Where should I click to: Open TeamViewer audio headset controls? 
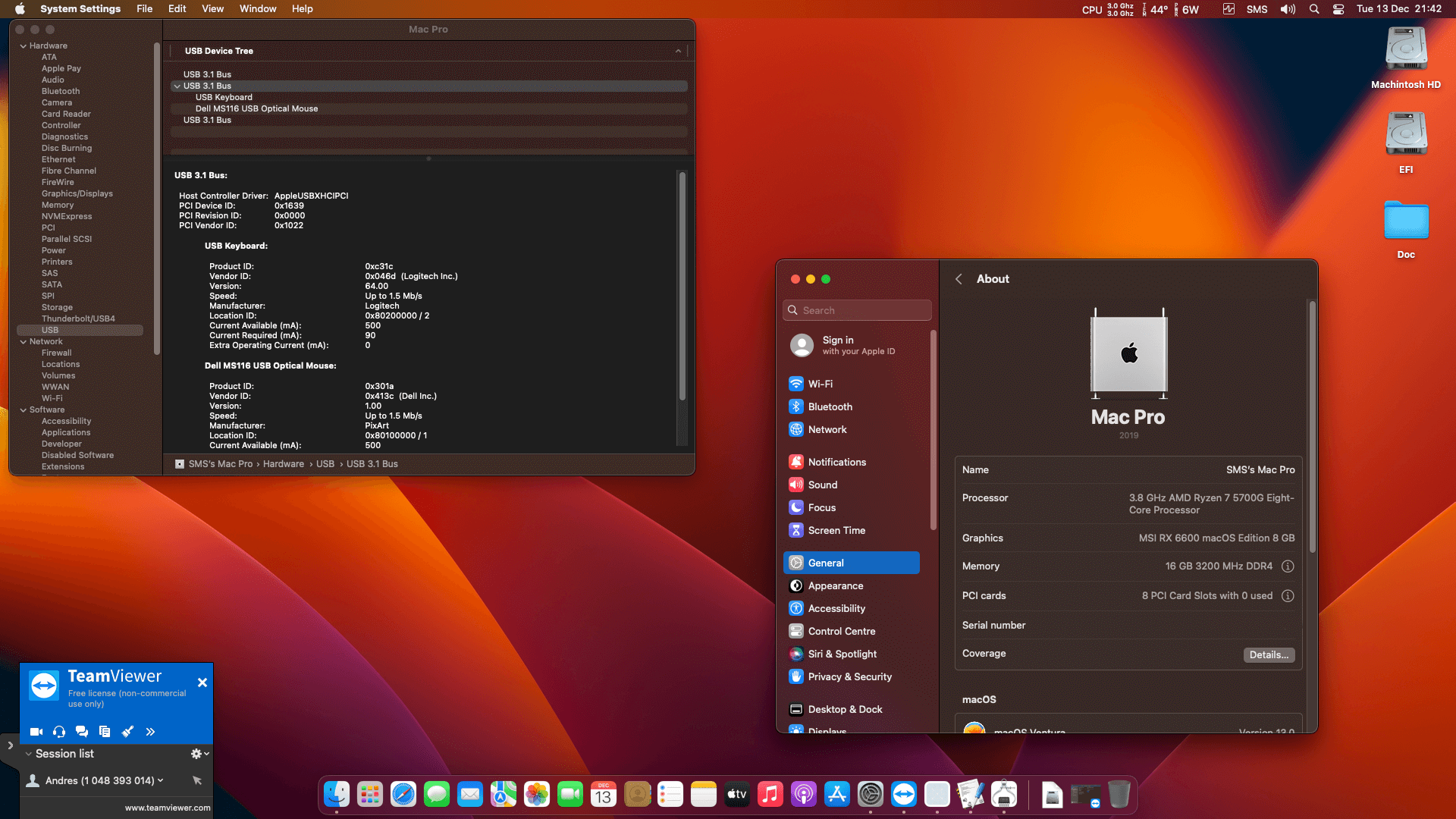58,732
